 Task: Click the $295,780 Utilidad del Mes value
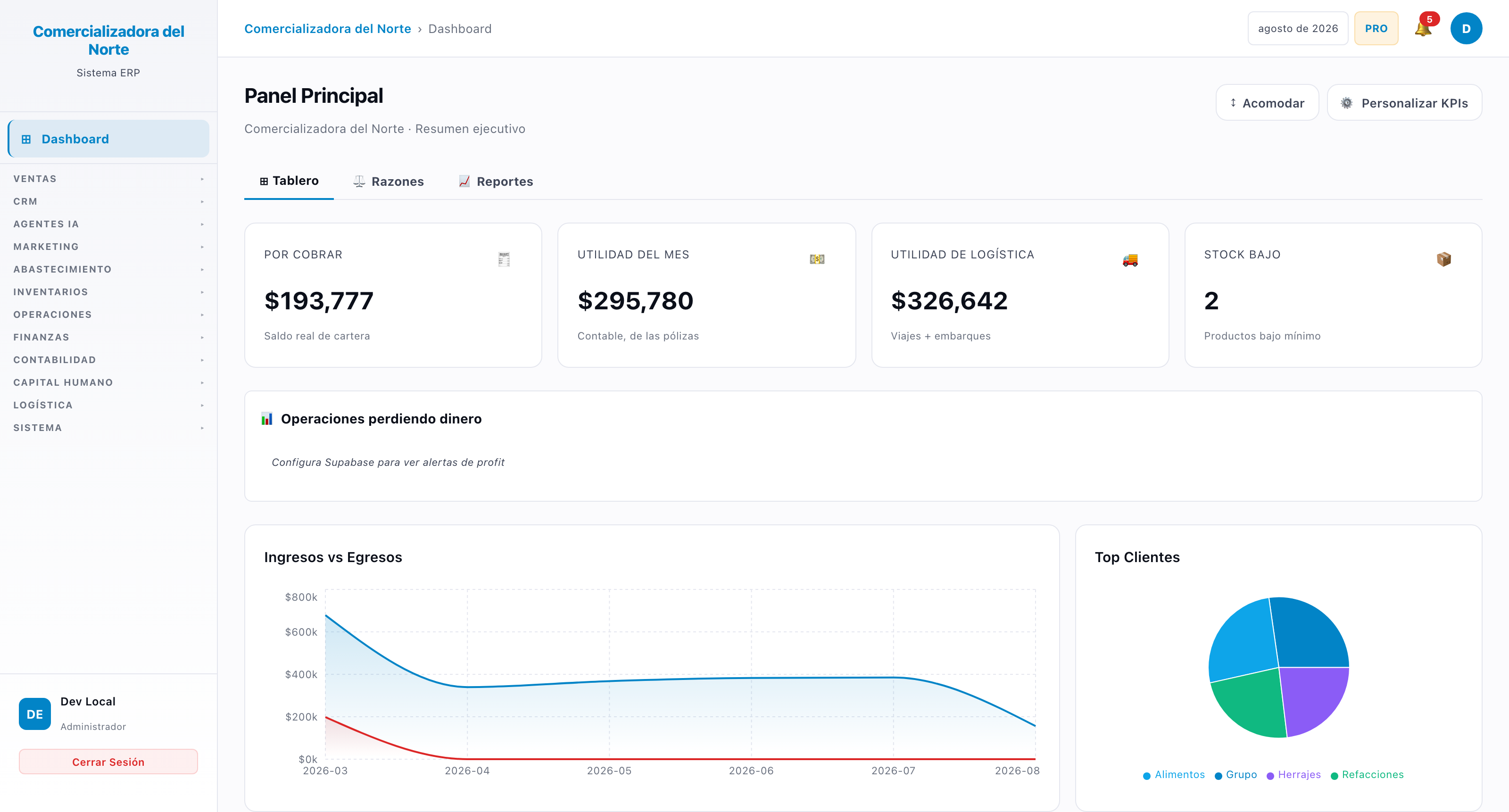click(635, 301)
